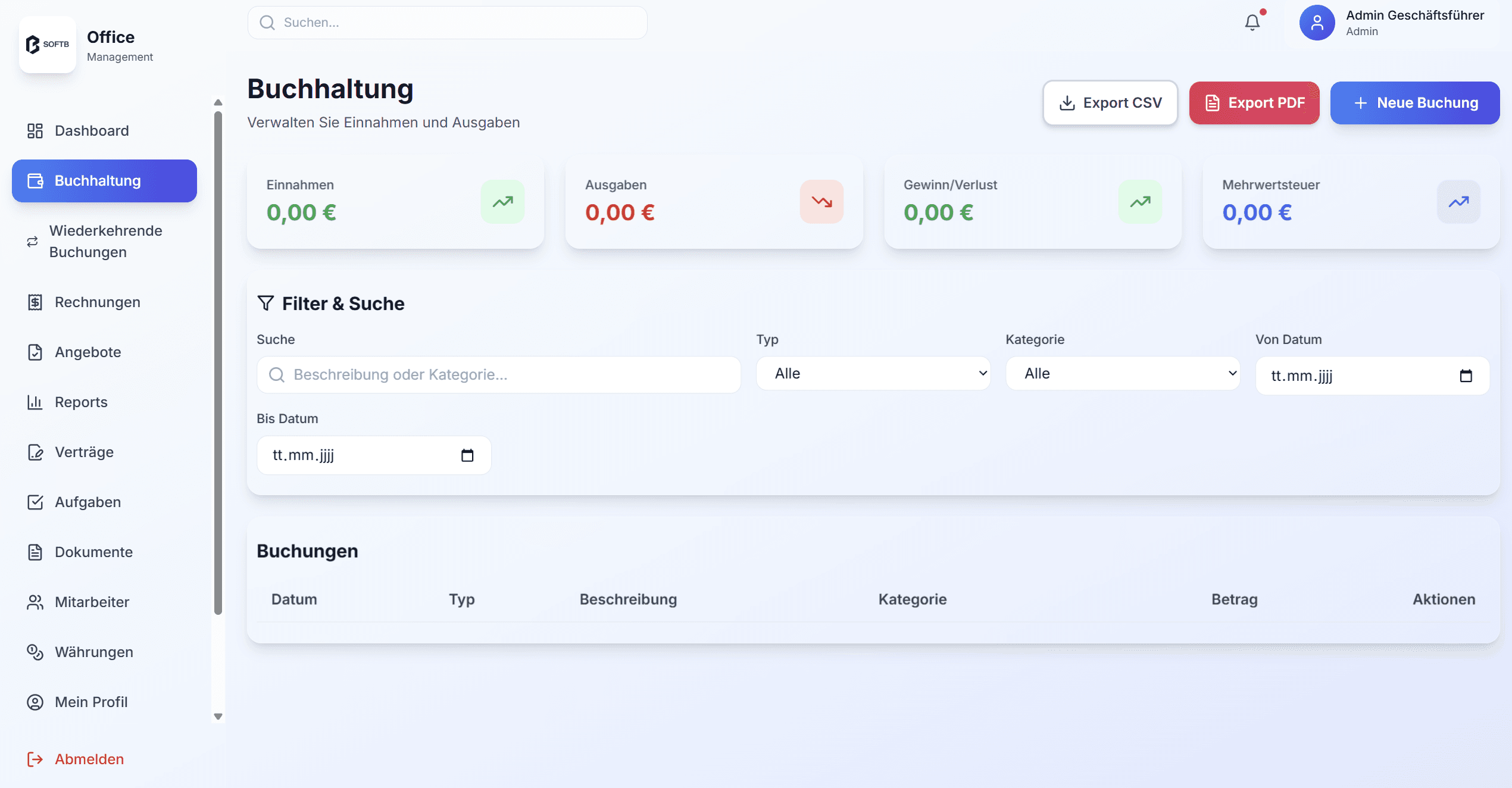Open the Von Datum calendar picker icon
Screen dimensions: 1512x788
pos(1466,376)
